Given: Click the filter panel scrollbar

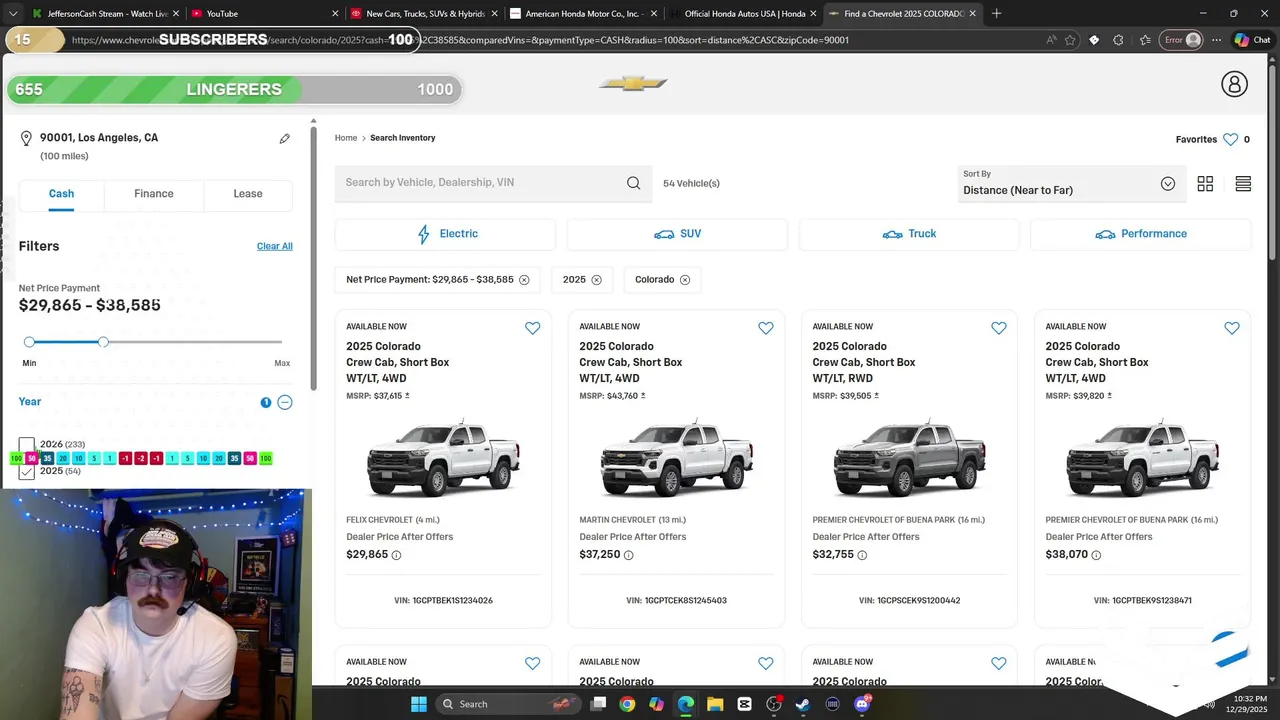Looking at the screenshot, I should [314, 258].
